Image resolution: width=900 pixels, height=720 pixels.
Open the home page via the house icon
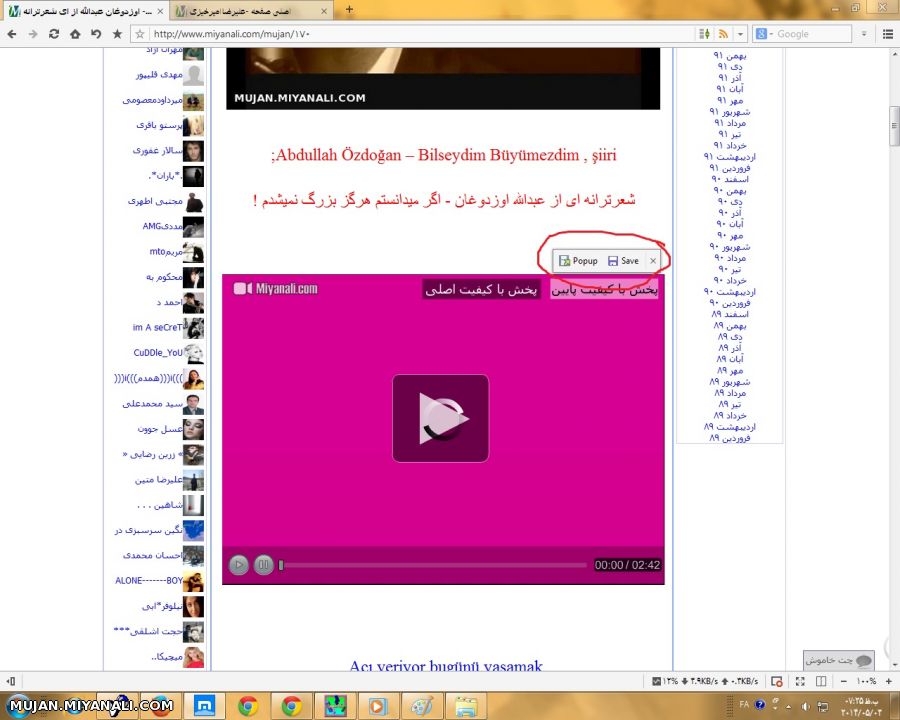[75, 34]
